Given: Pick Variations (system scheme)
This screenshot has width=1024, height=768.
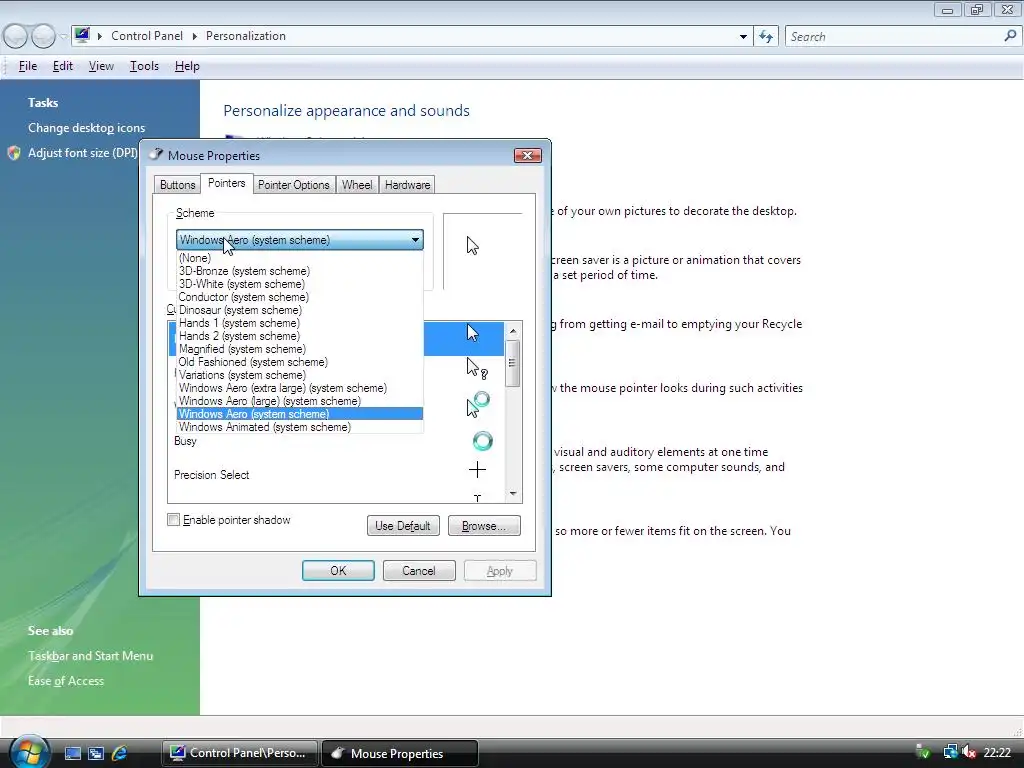Looking at the screenshot, I should coord(300,375).
